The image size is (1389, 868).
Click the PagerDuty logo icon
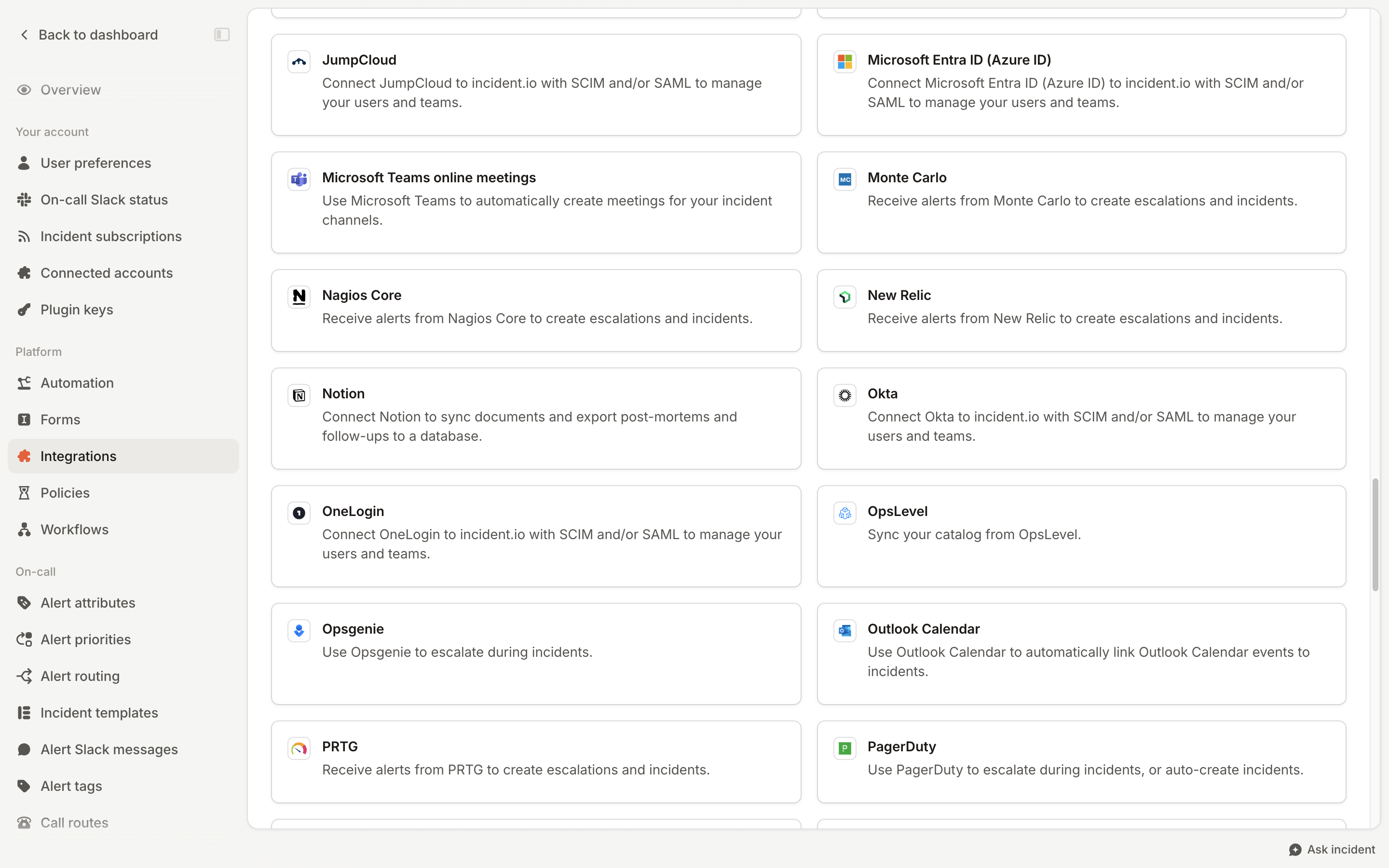pyautogui.click(x=844, y=748)
